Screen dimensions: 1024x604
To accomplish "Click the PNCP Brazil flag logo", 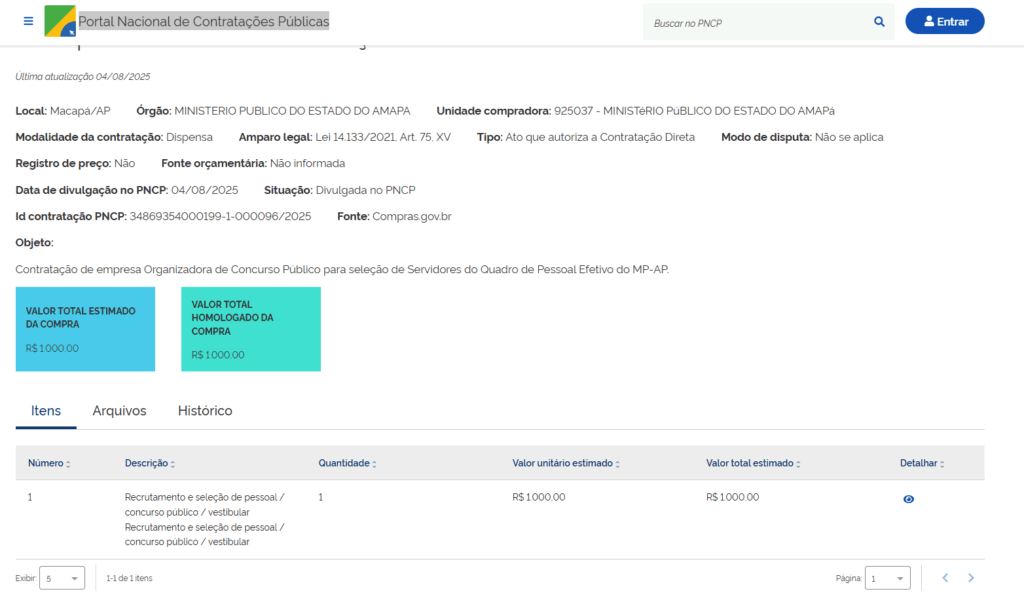I will [x=60, y=21].
